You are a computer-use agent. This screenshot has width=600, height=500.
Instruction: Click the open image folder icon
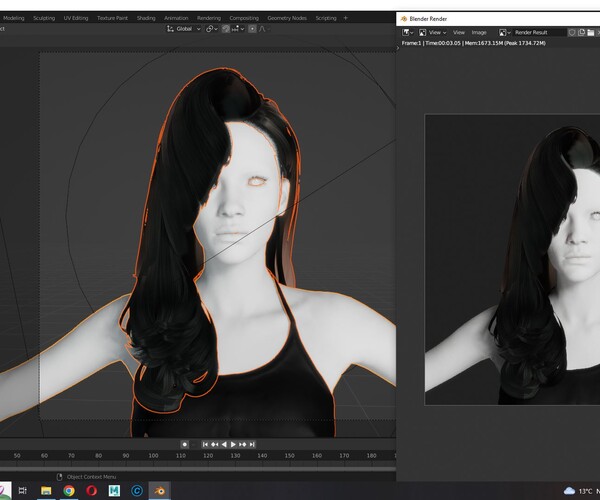[x=590, y=33]
